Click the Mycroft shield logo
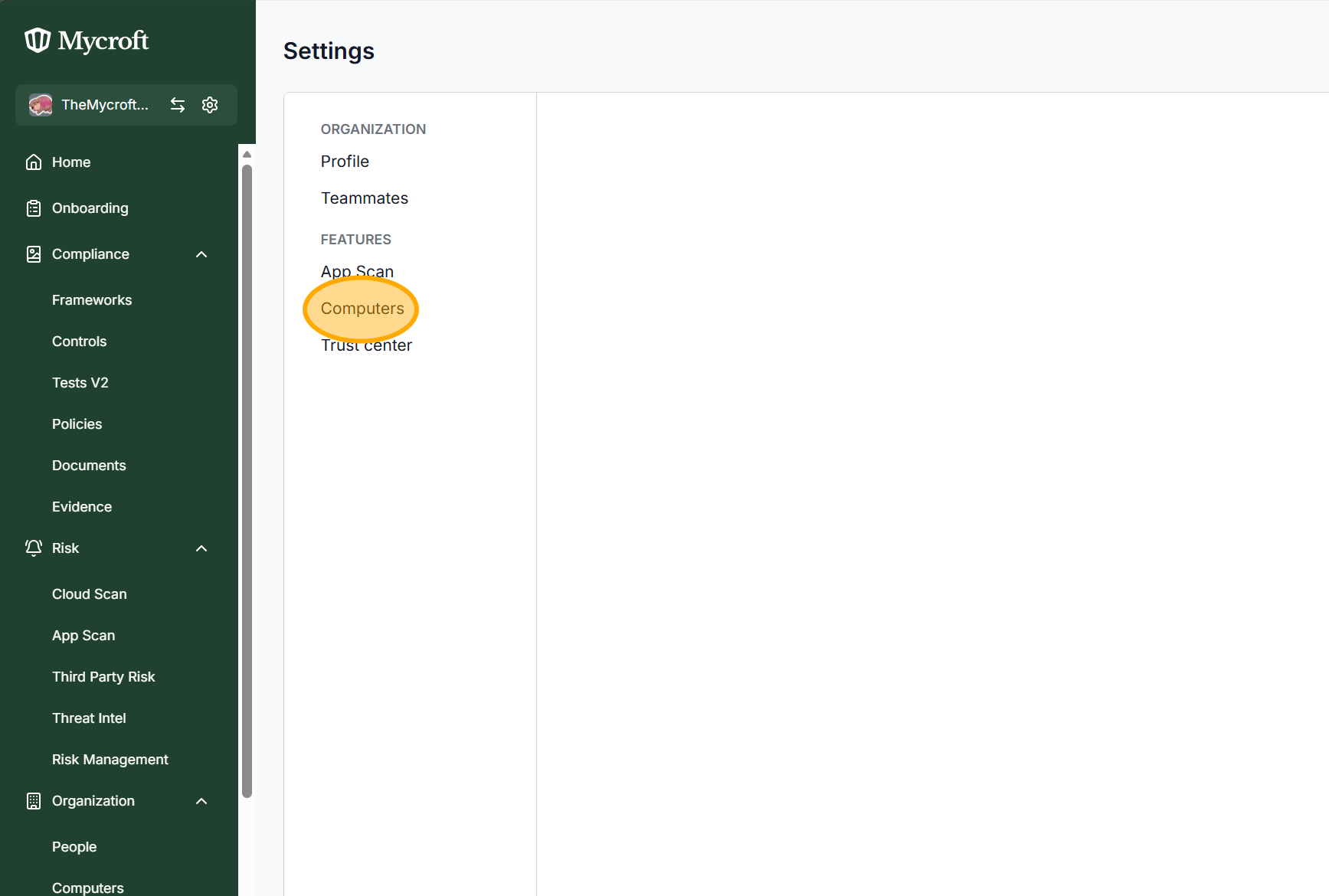This screenshot has height=896, width=1329. tap(38, 40)
